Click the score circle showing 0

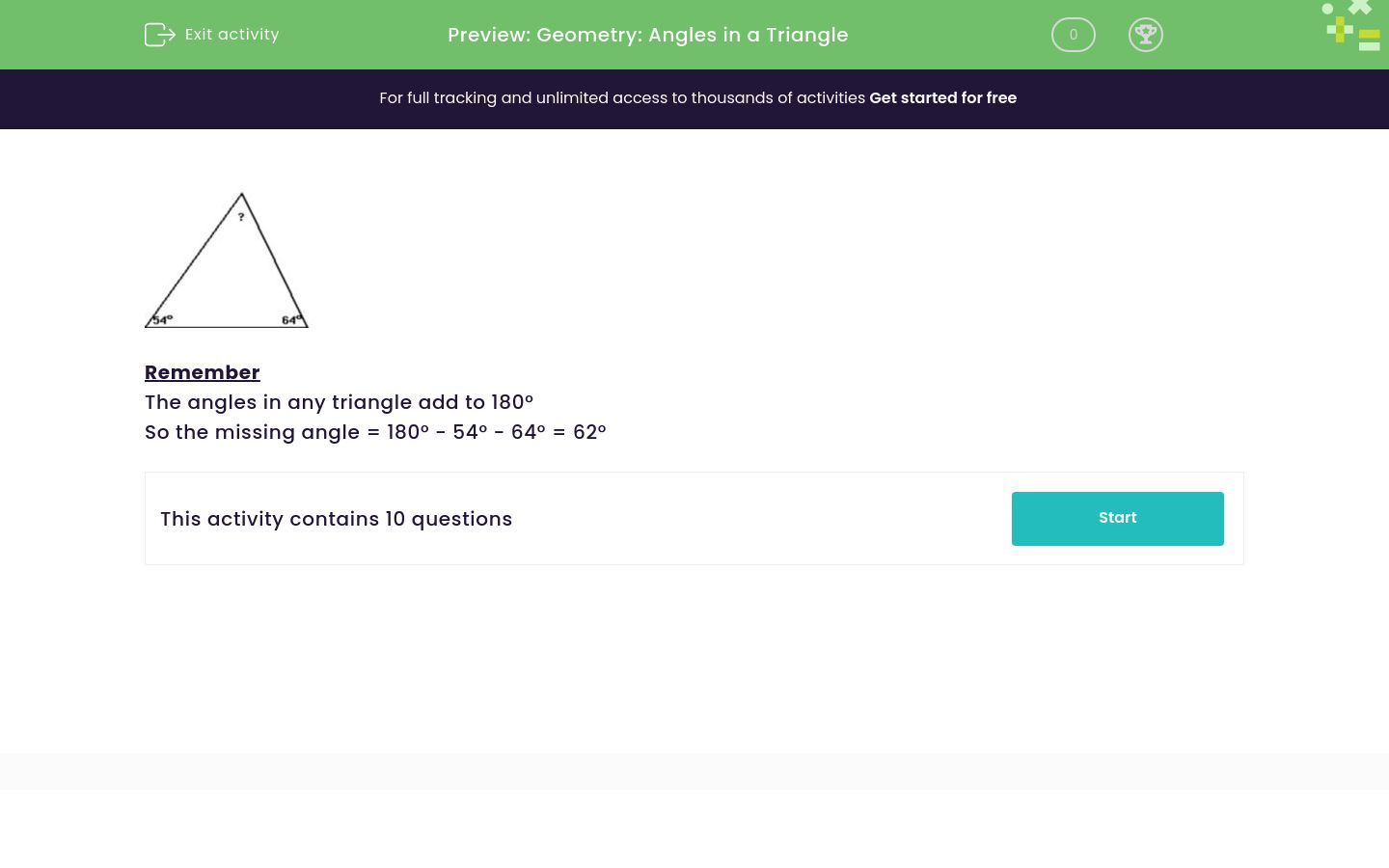click(x=1073, y=35)
